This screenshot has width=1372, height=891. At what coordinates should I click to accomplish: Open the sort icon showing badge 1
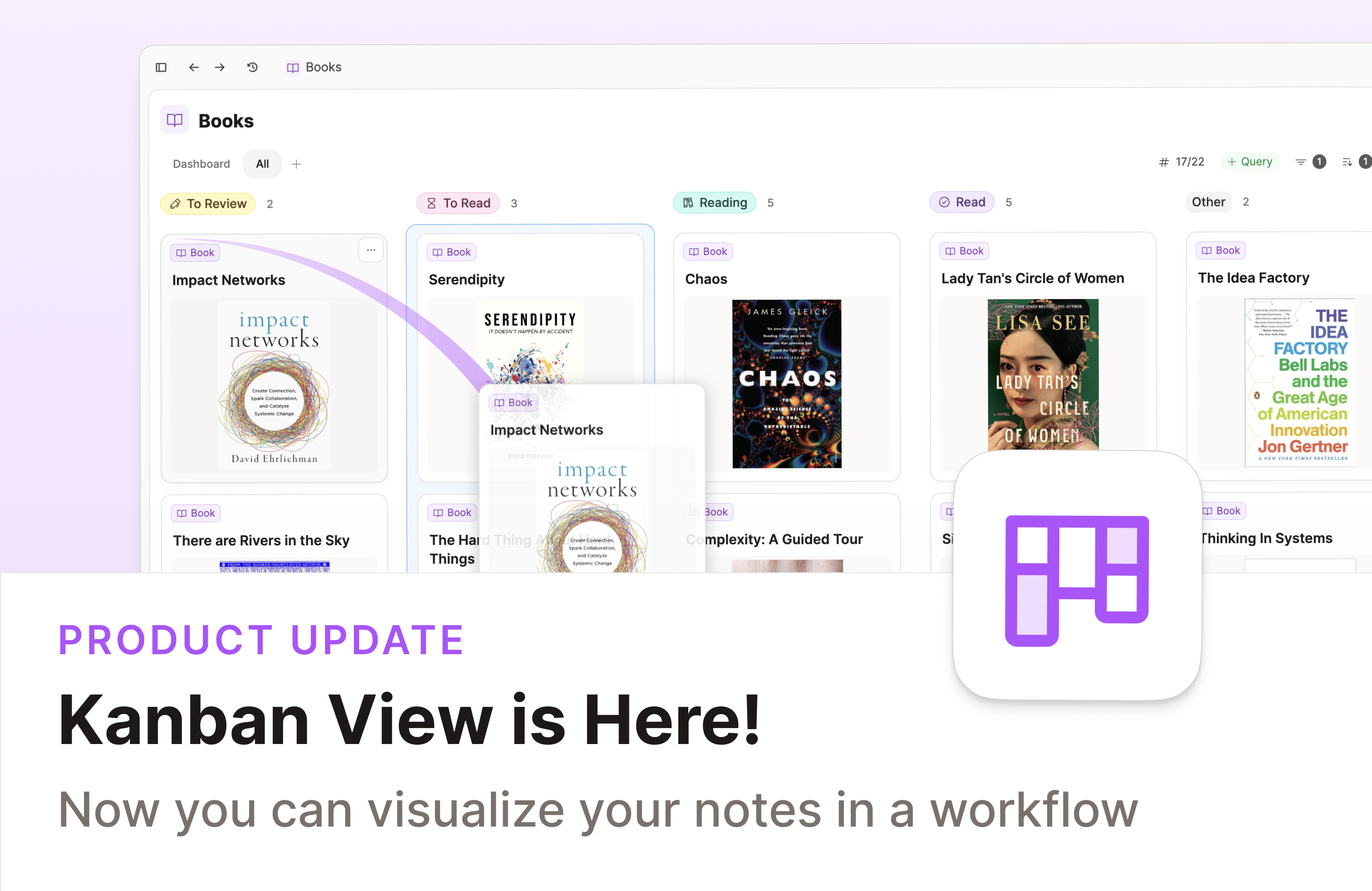click(1348, 162)
